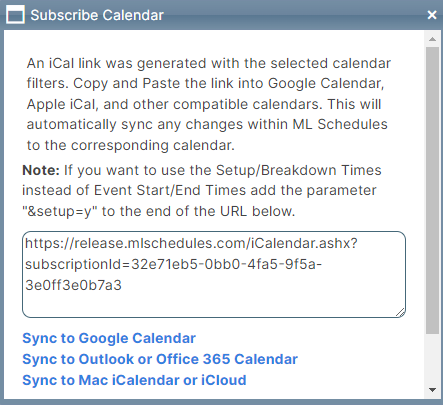Image resolution: width=443 pixels, height=405 pixels.
Task: Click the Subscribe Calendar title bar text
Action: (97, 15)
